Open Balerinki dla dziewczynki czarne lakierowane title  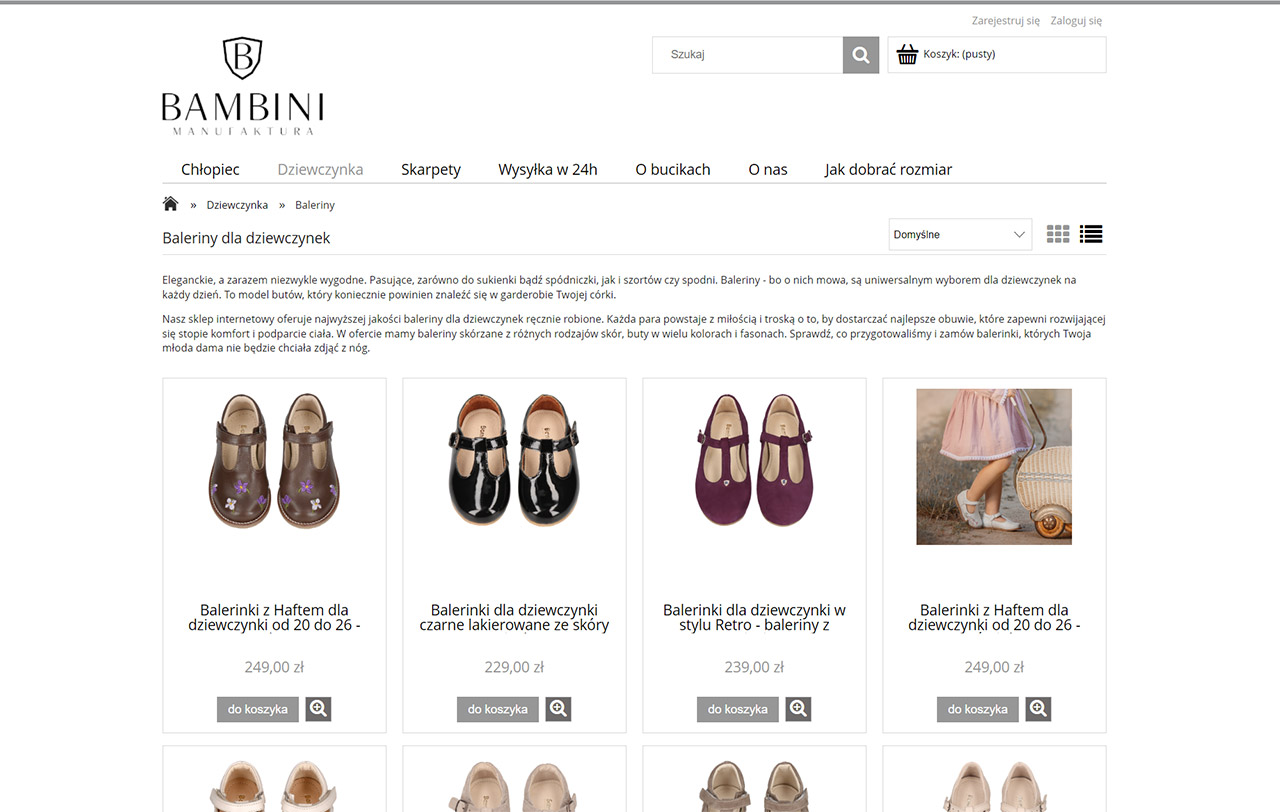514,617
